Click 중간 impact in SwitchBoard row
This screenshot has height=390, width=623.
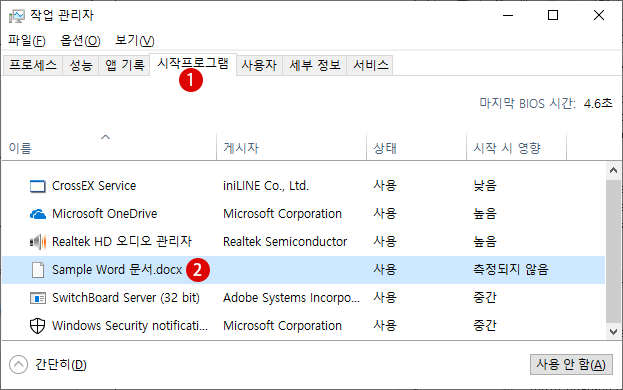tap(485, 298)
